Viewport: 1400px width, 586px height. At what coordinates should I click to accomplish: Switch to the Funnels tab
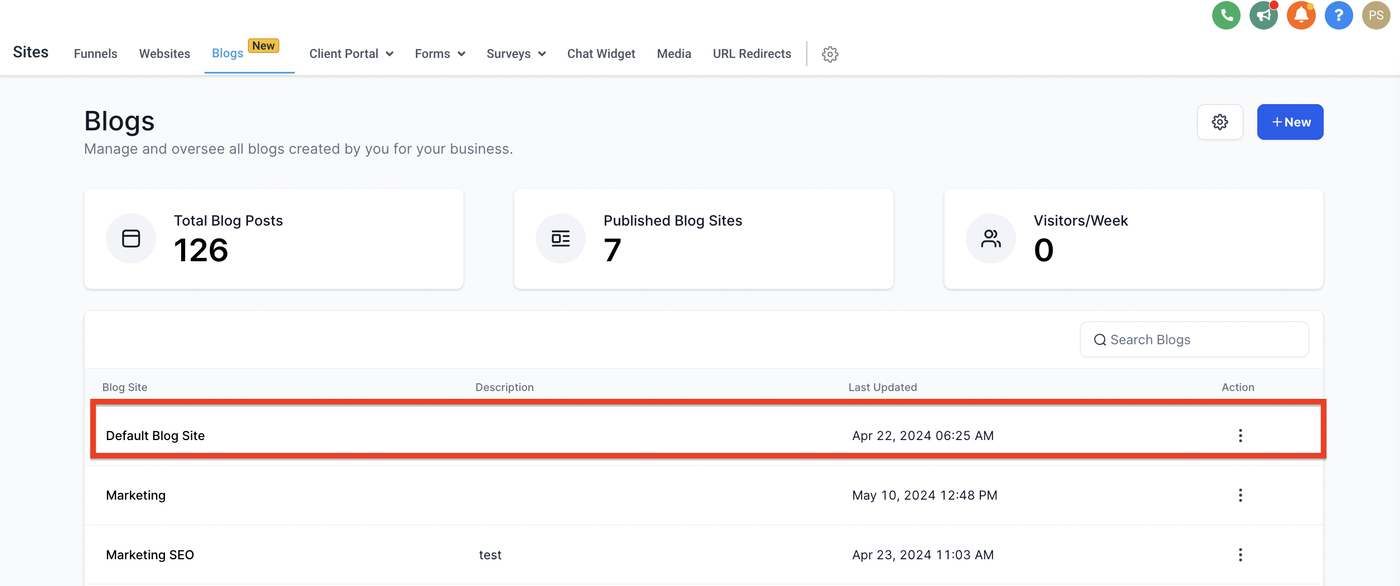(x=95, y=54)
